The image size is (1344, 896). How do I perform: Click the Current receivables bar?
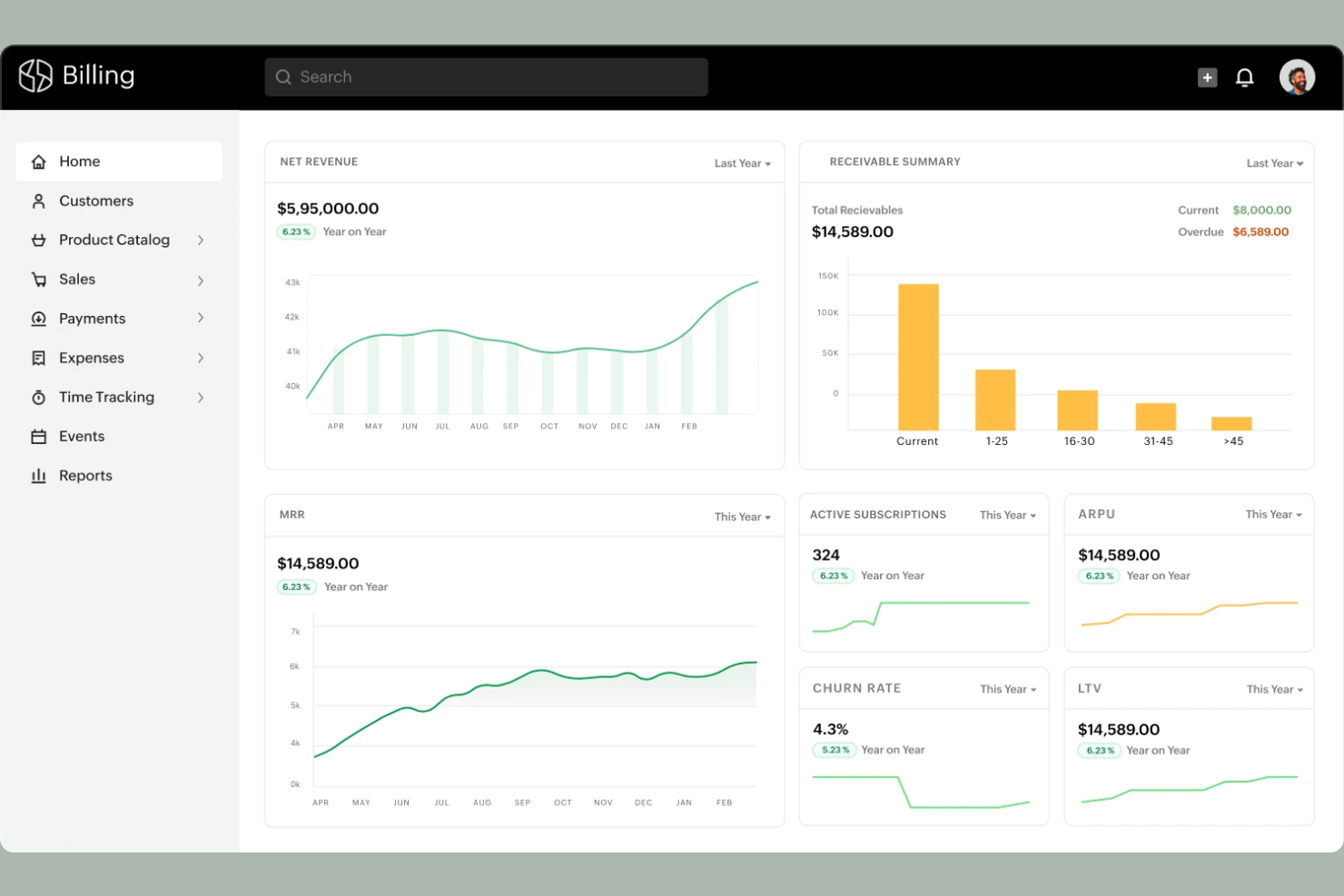point(918,357)
